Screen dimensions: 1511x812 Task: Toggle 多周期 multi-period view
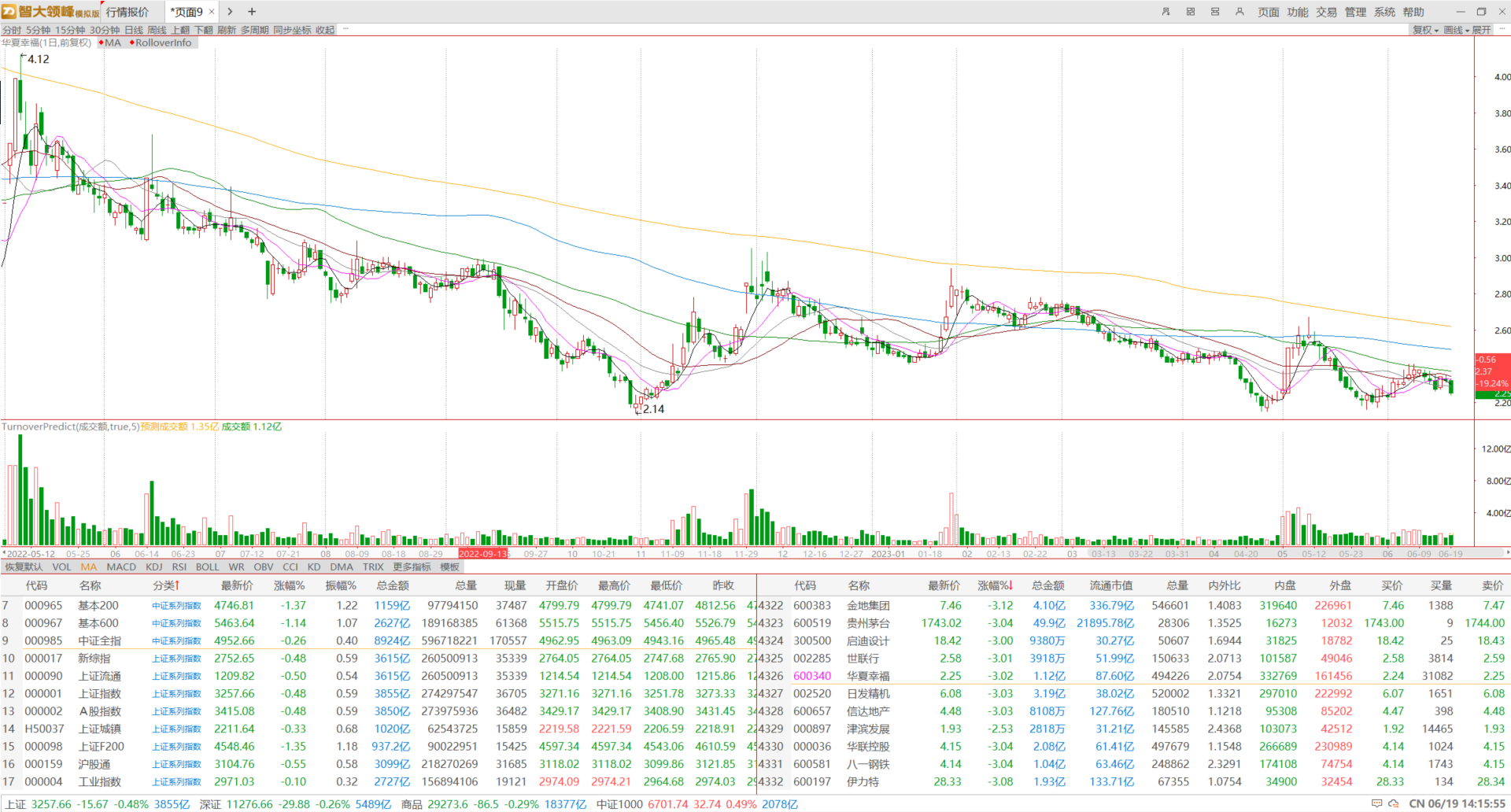(255, 30)
